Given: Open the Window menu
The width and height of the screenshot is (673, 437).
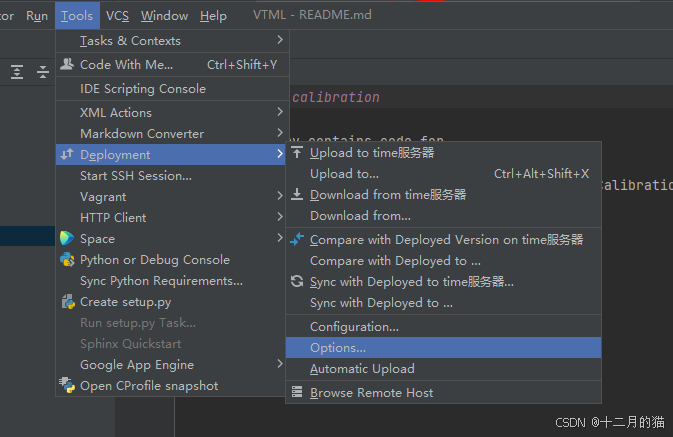Looking at the screenshot, I should [164, 16].
